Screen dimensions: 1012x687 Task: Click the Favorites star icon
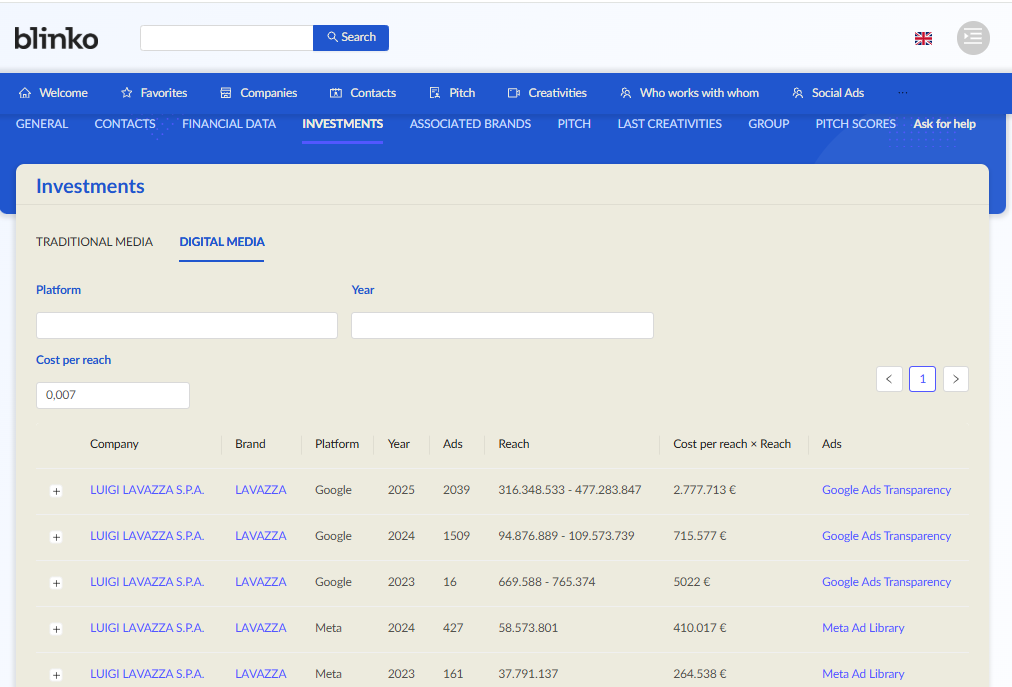pos(126,93)
